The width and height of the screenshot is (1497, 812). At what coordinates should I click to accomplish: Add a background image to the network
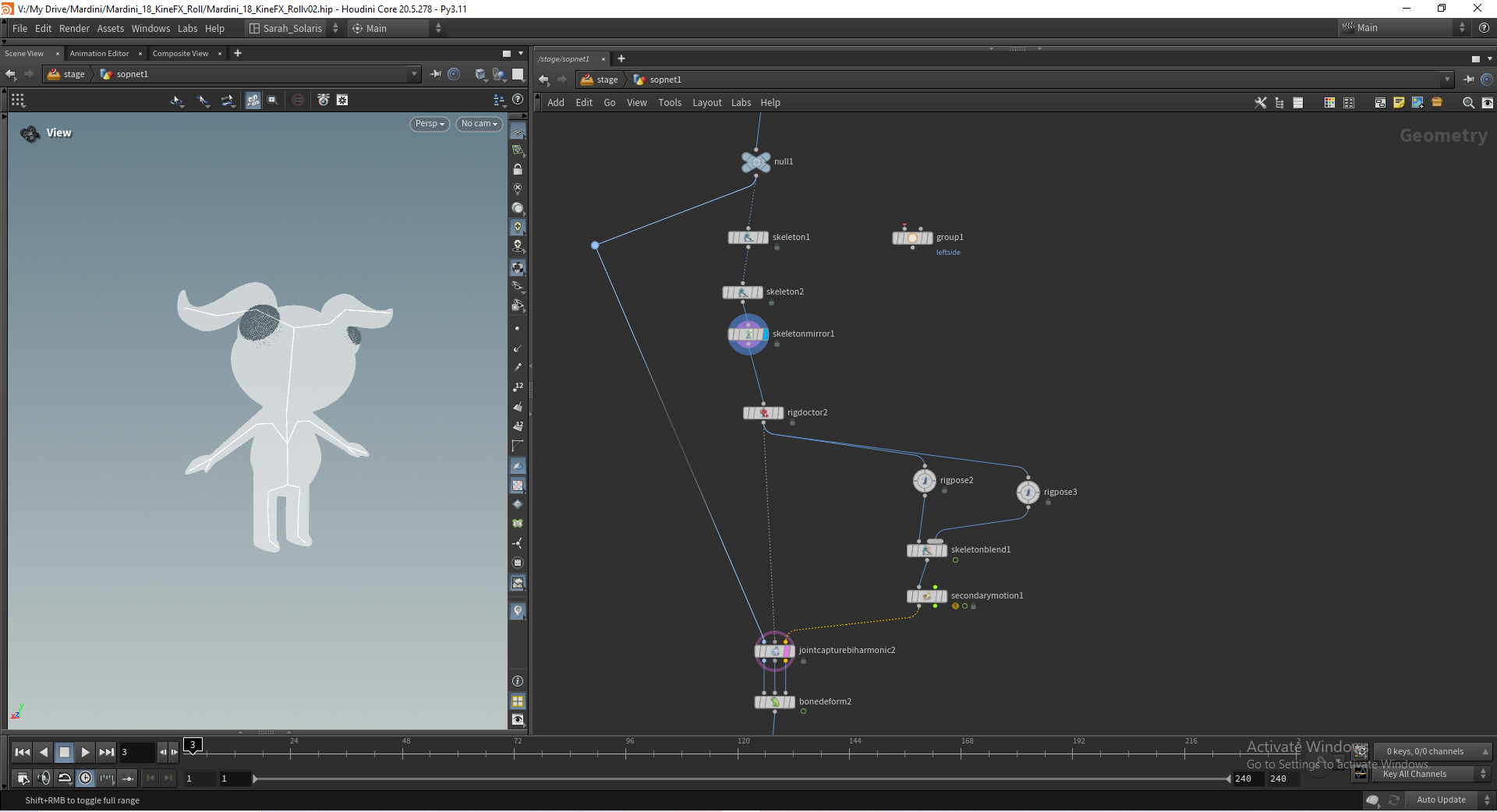[1417, 103]
